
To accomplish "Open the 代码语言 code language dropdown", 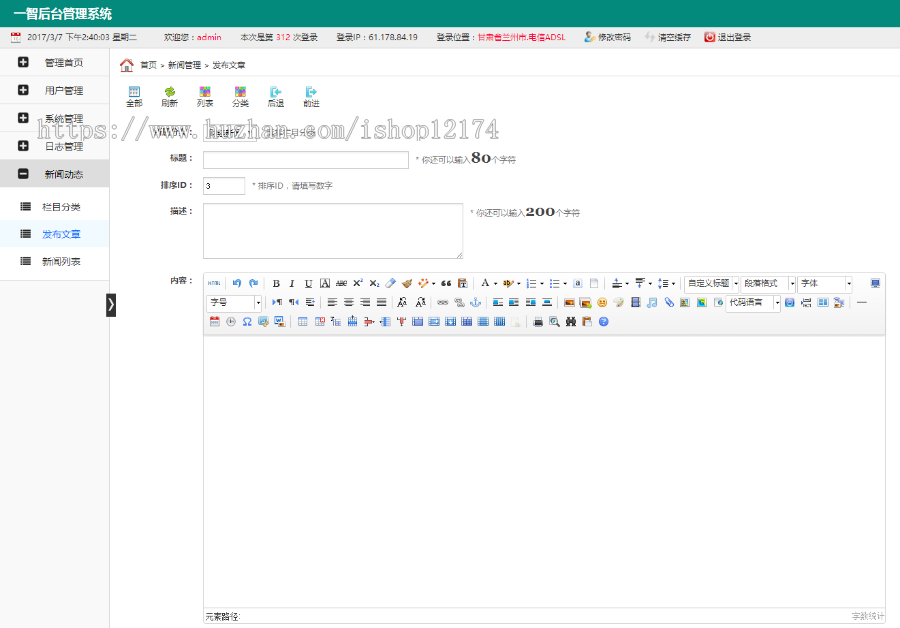I will pyautogui.click(x=752, y=302).
